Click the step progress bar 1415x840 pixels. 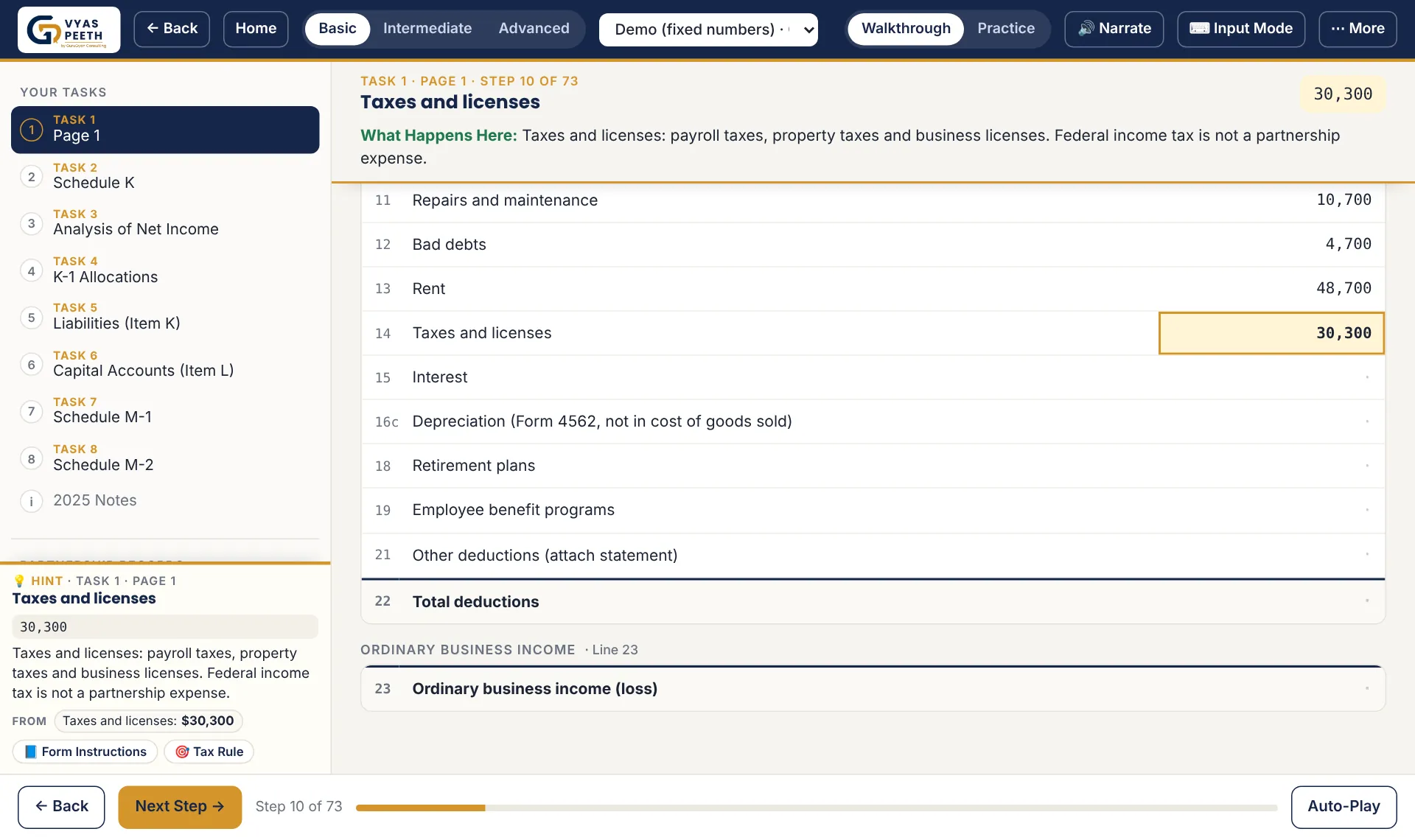tap(817, 808)
